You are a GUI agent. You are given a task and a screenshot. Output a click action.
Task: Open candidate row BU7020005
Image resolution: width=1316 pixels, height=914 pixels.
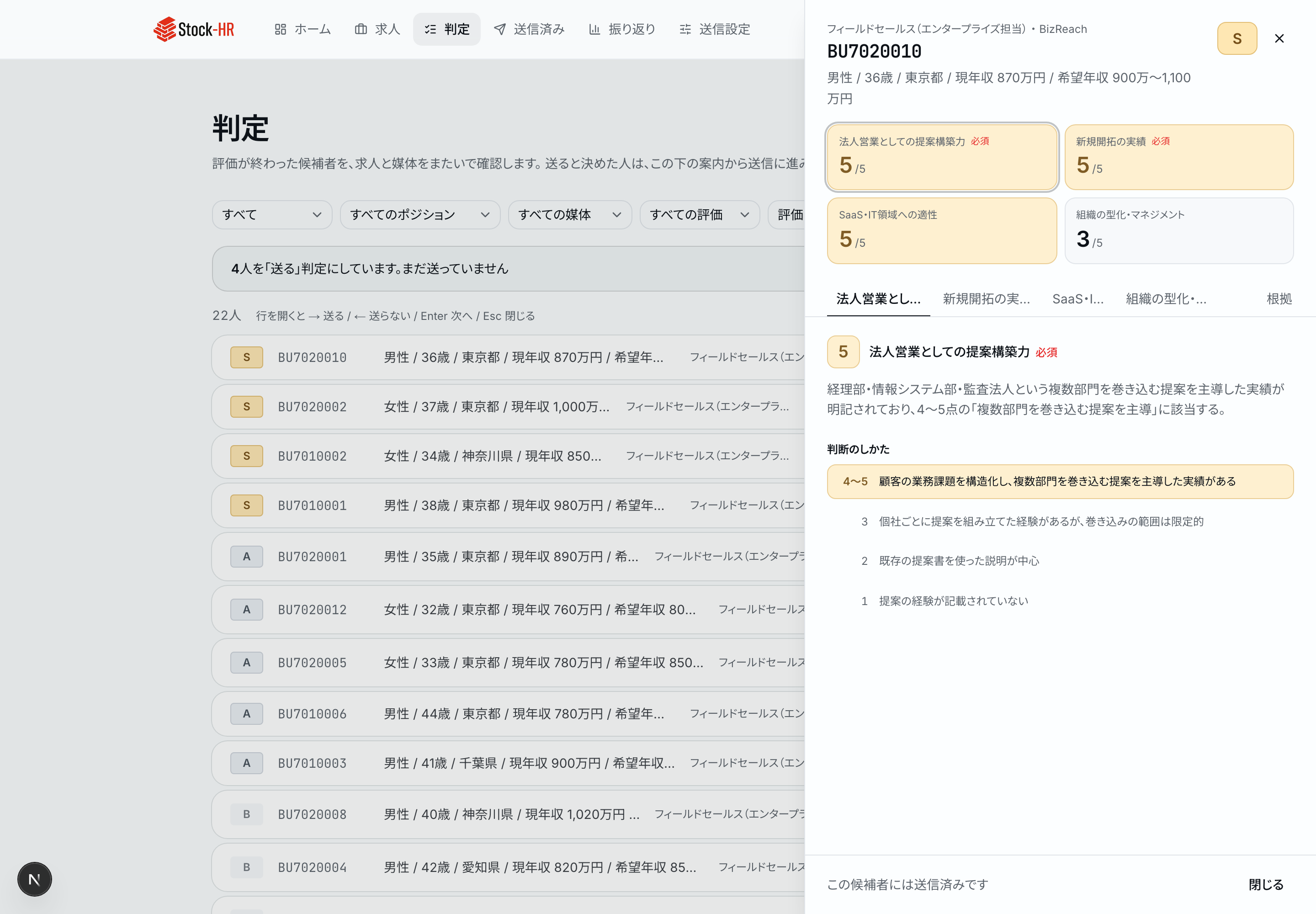[x=509, y=663]
